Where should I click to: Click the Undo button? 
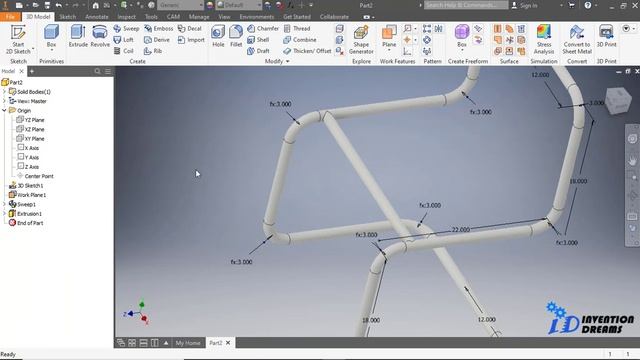pos(59,5)
